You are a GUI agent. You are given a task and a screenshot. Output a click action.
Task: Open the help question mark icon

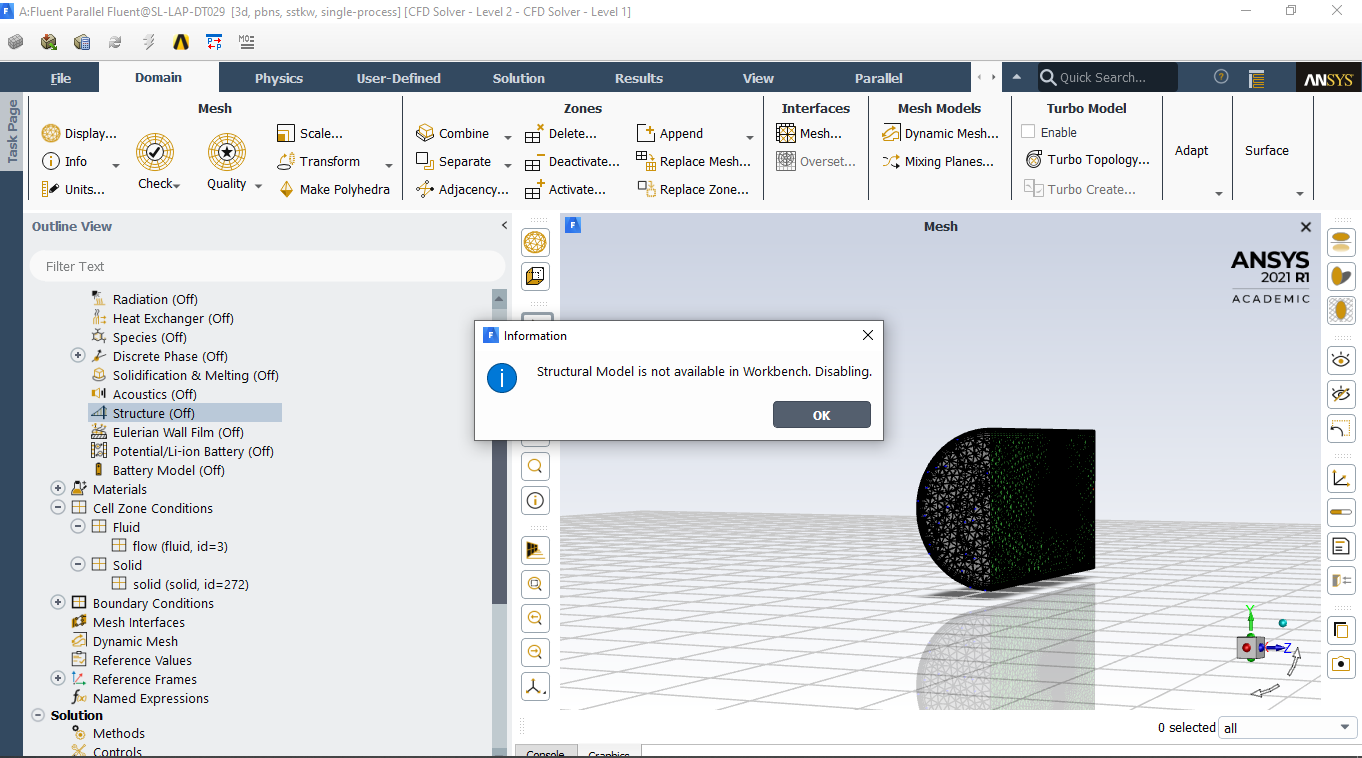1221,77
